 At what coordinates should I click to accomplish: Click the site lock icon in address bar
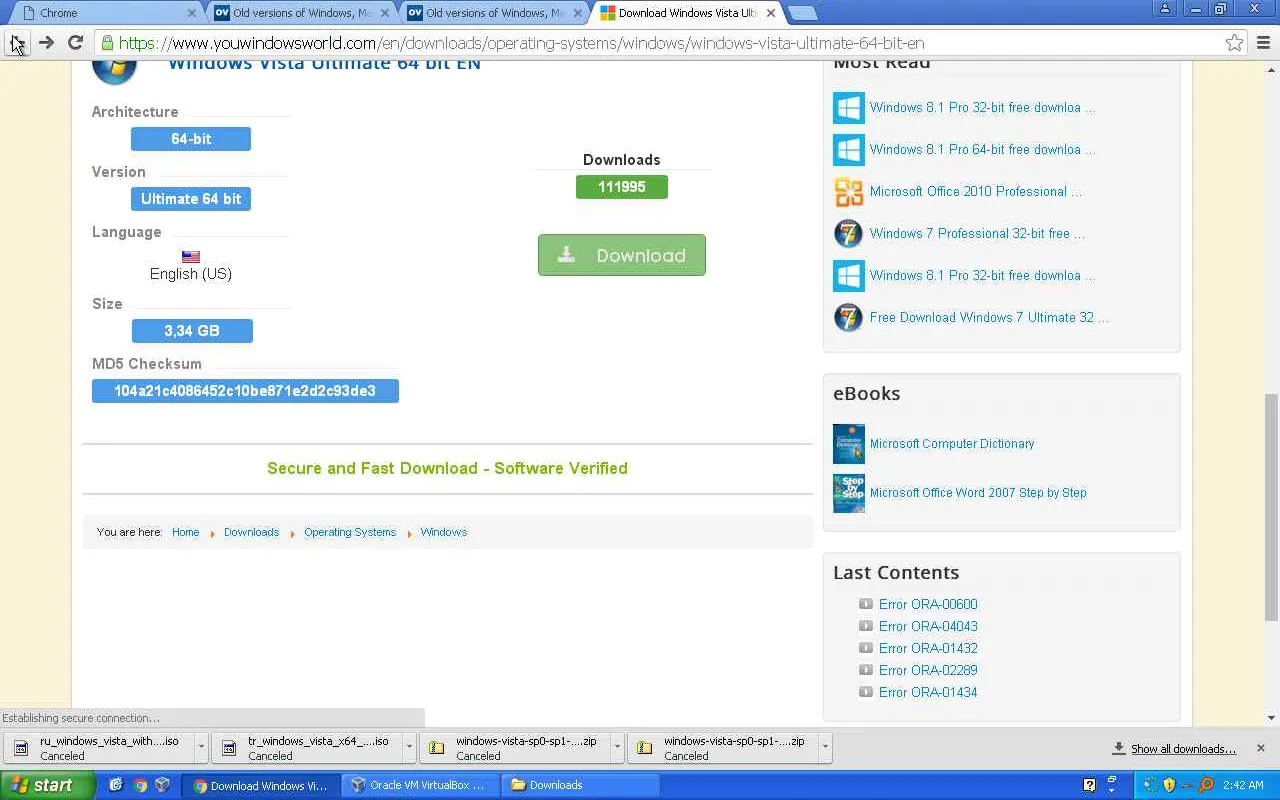click(107, 43)
